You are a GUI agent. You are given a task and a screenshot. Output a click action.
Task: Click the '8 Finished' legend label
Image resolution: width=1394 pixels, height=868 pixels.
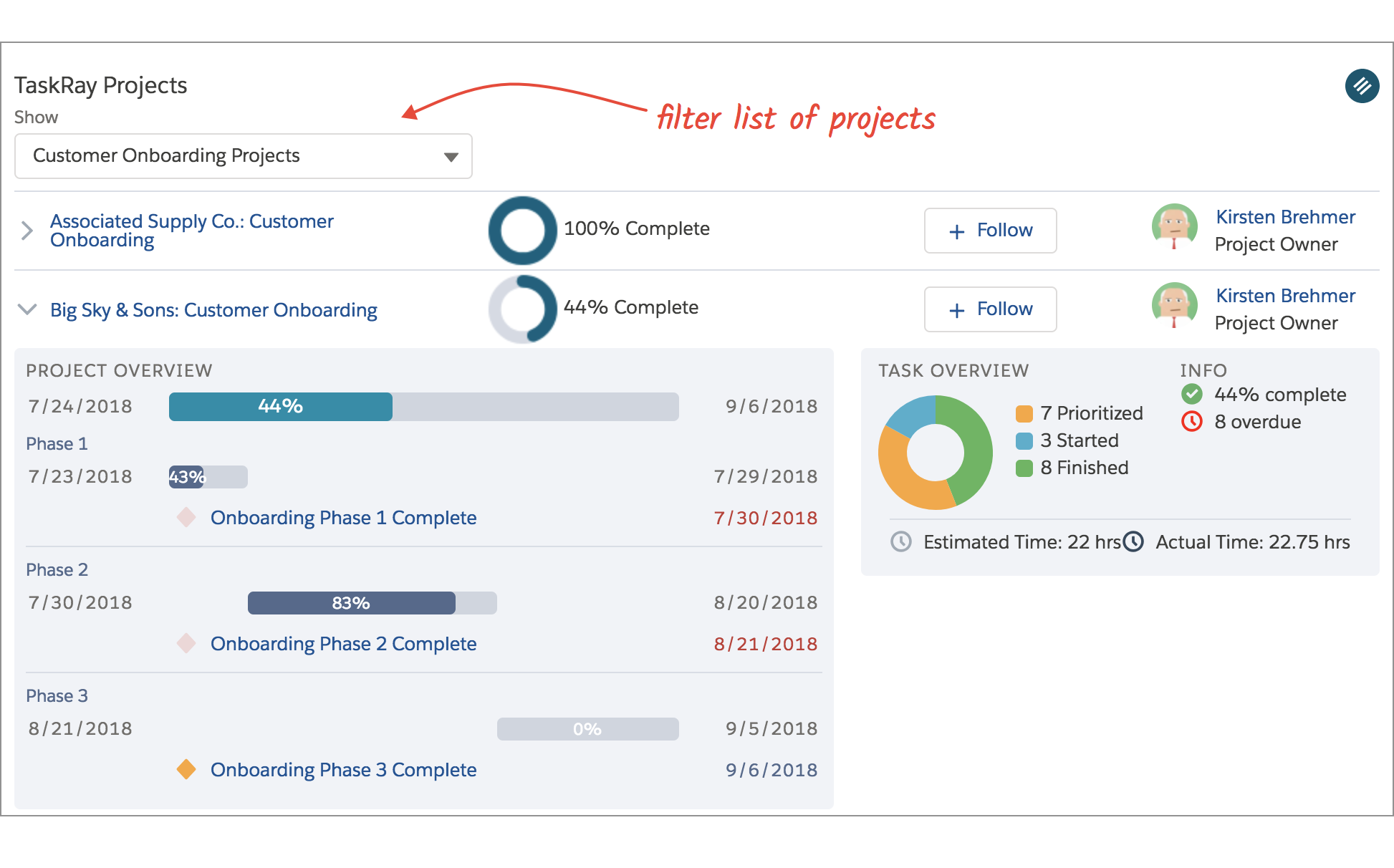1084,468
